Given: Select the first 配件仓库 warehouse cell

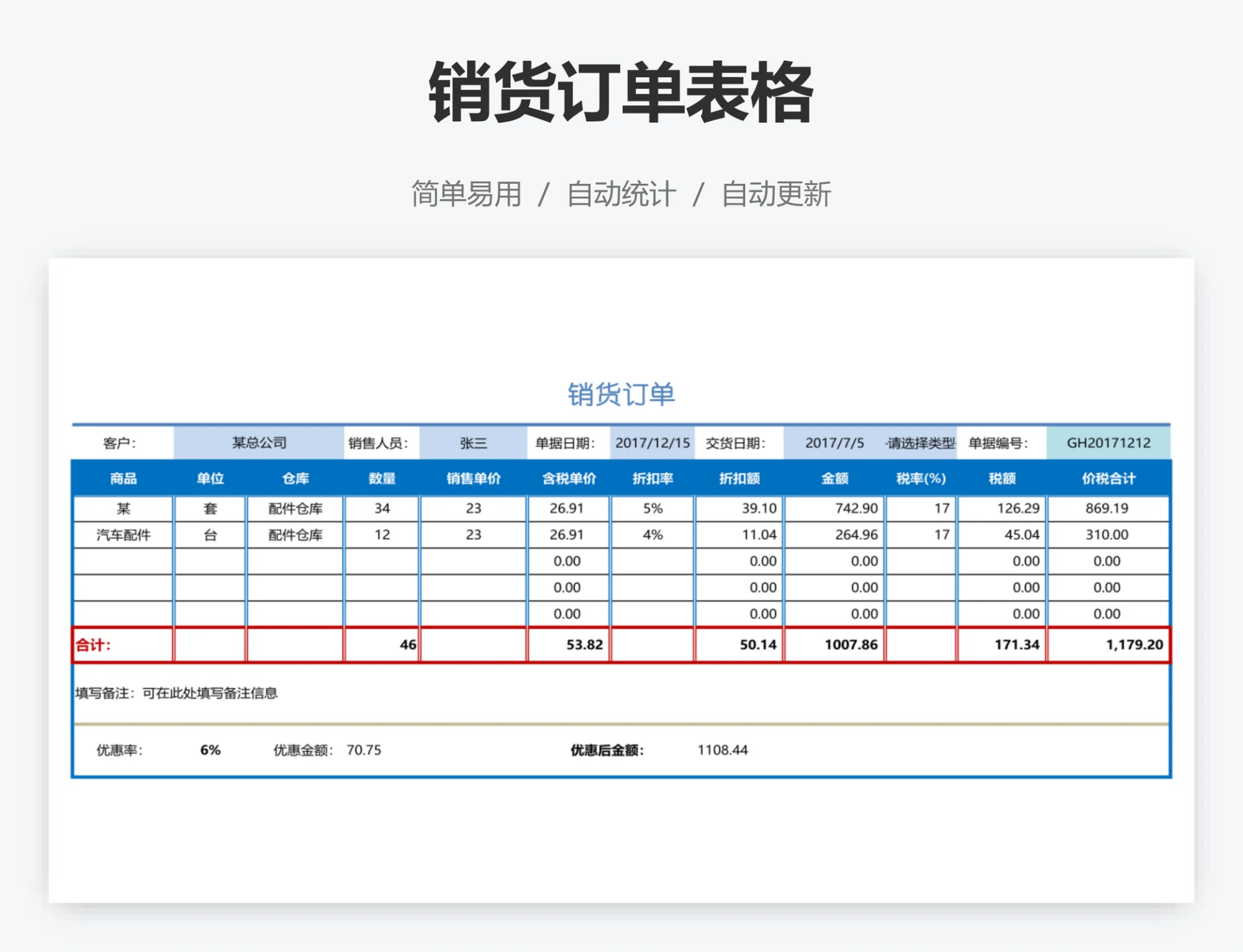Looking at the screenshot, I should (295, 509).
